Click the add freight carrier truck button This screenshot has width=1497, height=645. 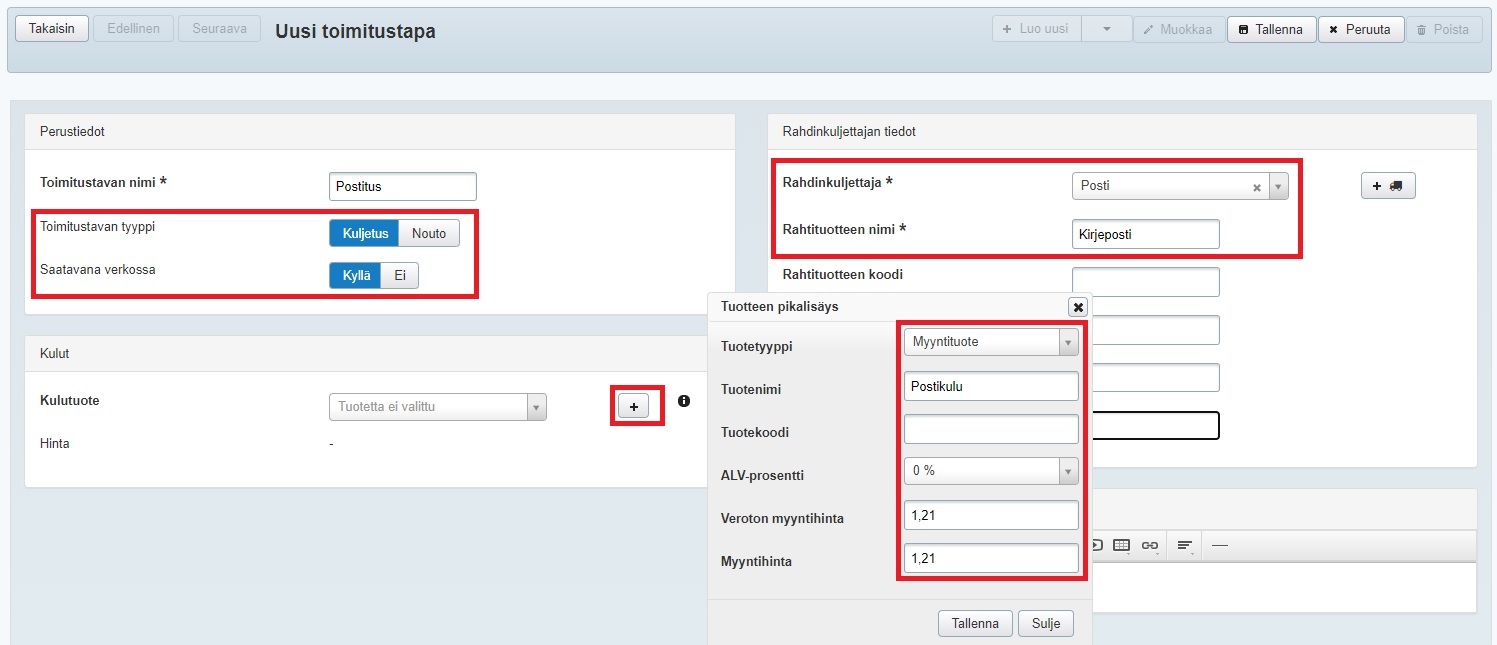point(1388,186)
